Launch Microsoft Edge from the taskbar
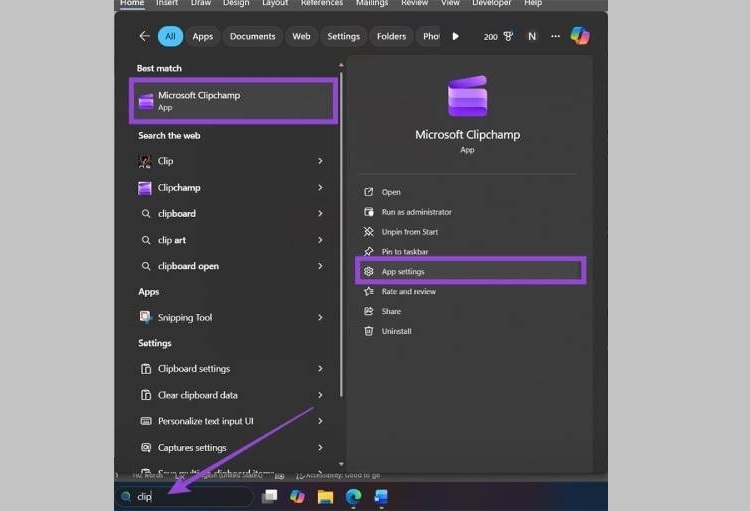 (353, 497)
